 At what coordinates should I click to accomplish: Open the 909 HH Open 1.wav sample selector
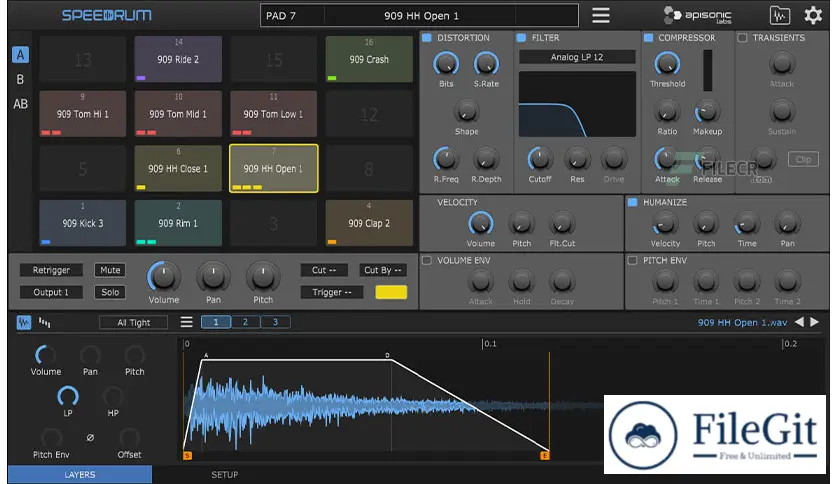click(742, 322)
